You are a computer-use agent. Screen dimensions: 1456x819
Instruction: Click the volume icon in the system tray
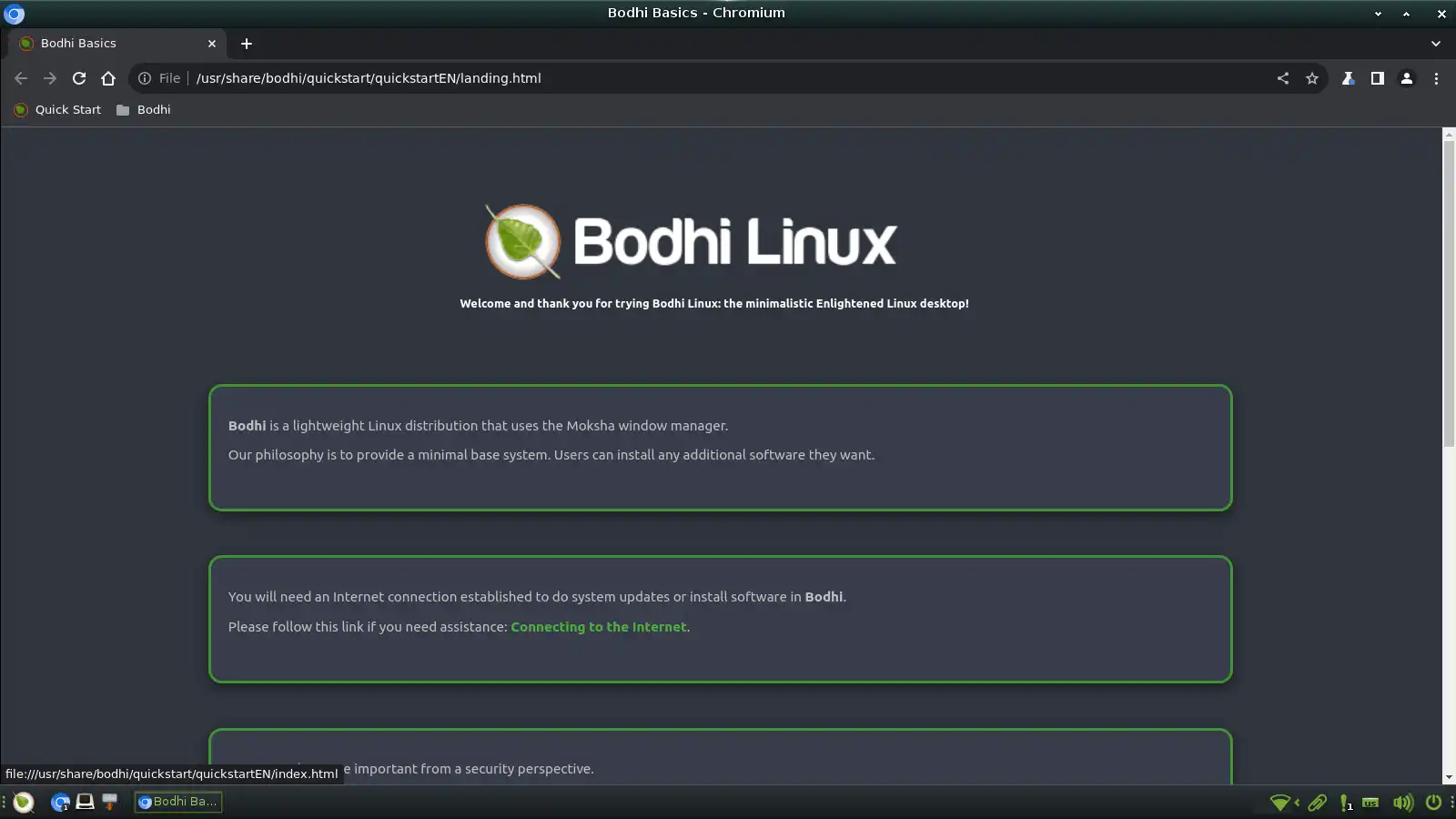1401,803
